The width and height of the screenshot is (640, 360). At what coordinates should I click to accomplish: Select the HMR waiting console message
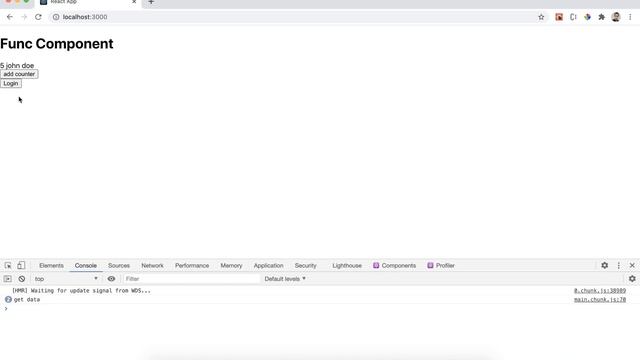81,291
